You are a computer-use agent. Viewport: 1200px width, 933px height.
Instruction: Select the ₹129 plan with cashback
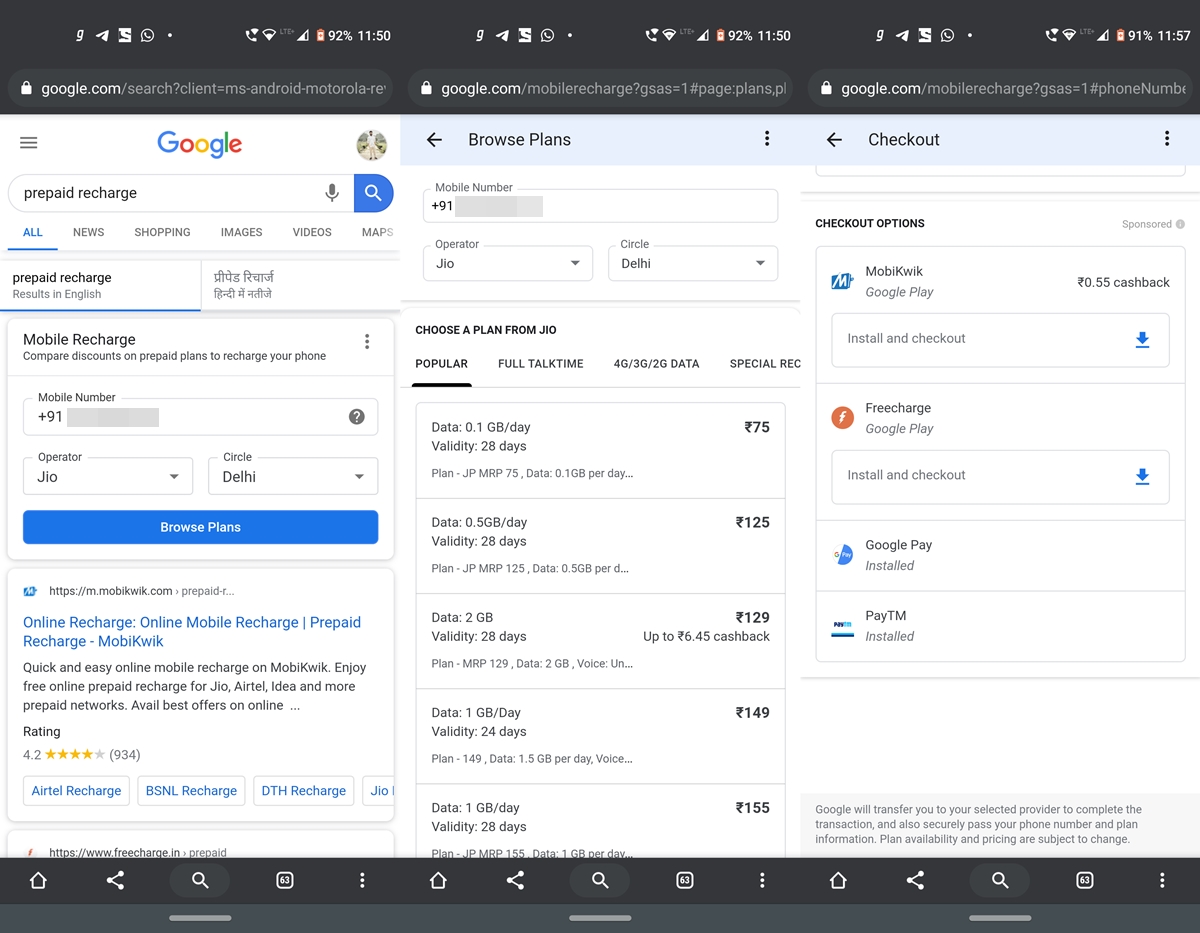pyautogui.click(x=601, y=641)
